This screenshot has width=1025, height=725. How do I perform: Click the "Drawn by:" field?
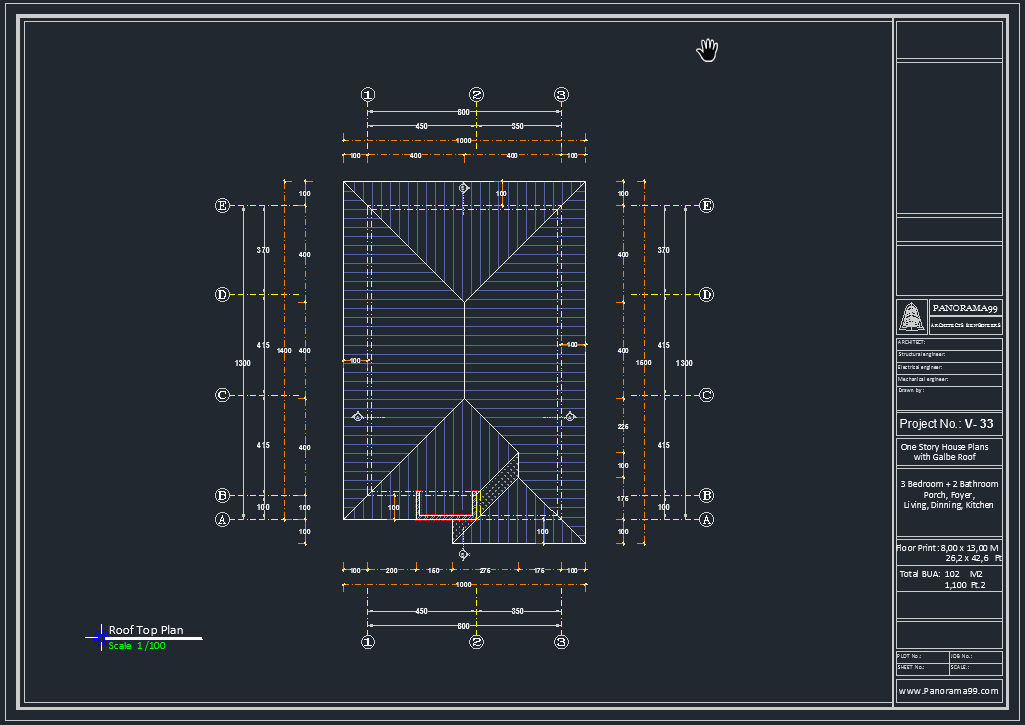(x=949, y=397)
